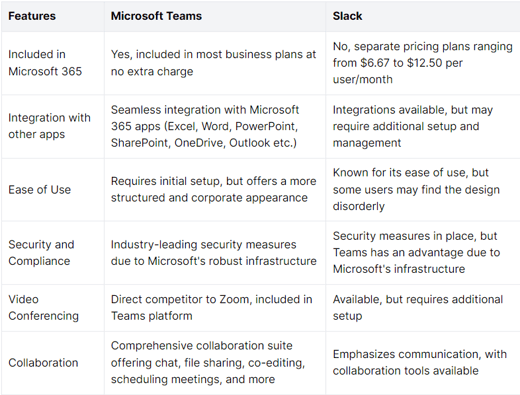
Task: Select the Video Conferencing row label
Action: coord(43,307)
